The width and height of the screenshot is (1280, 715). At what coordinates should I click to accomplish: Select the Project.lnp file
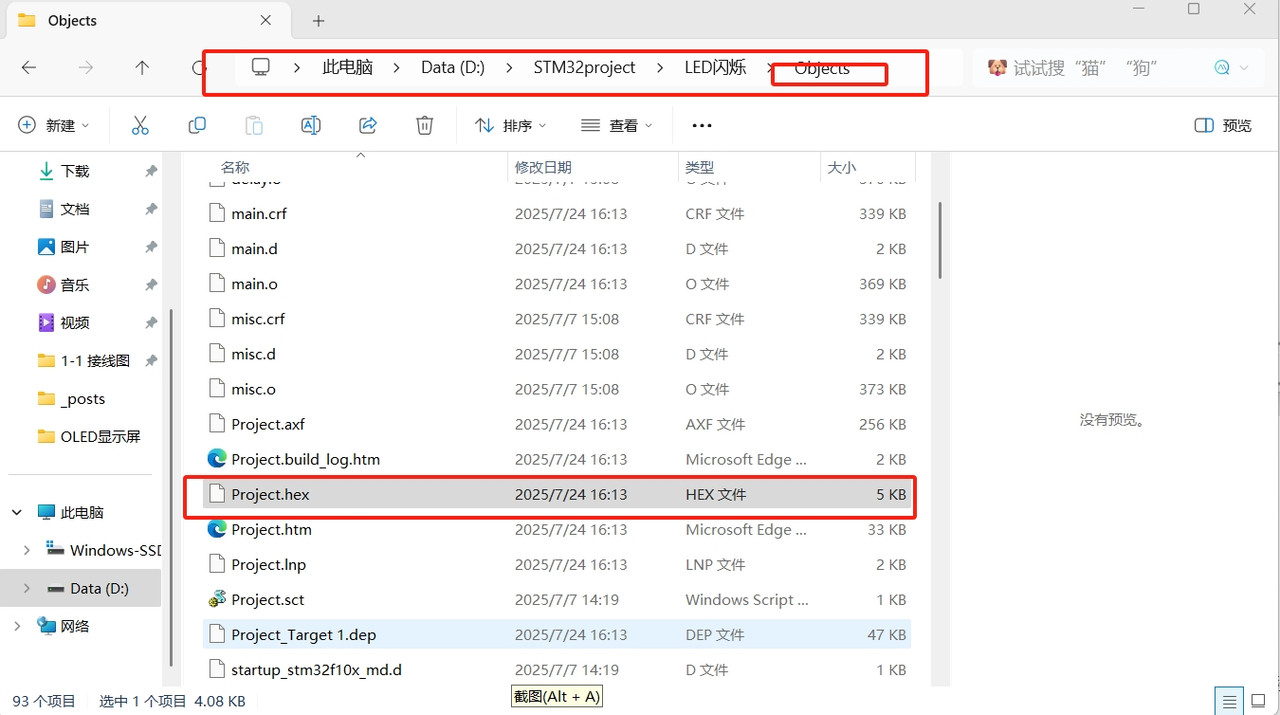tap(557, 564)
